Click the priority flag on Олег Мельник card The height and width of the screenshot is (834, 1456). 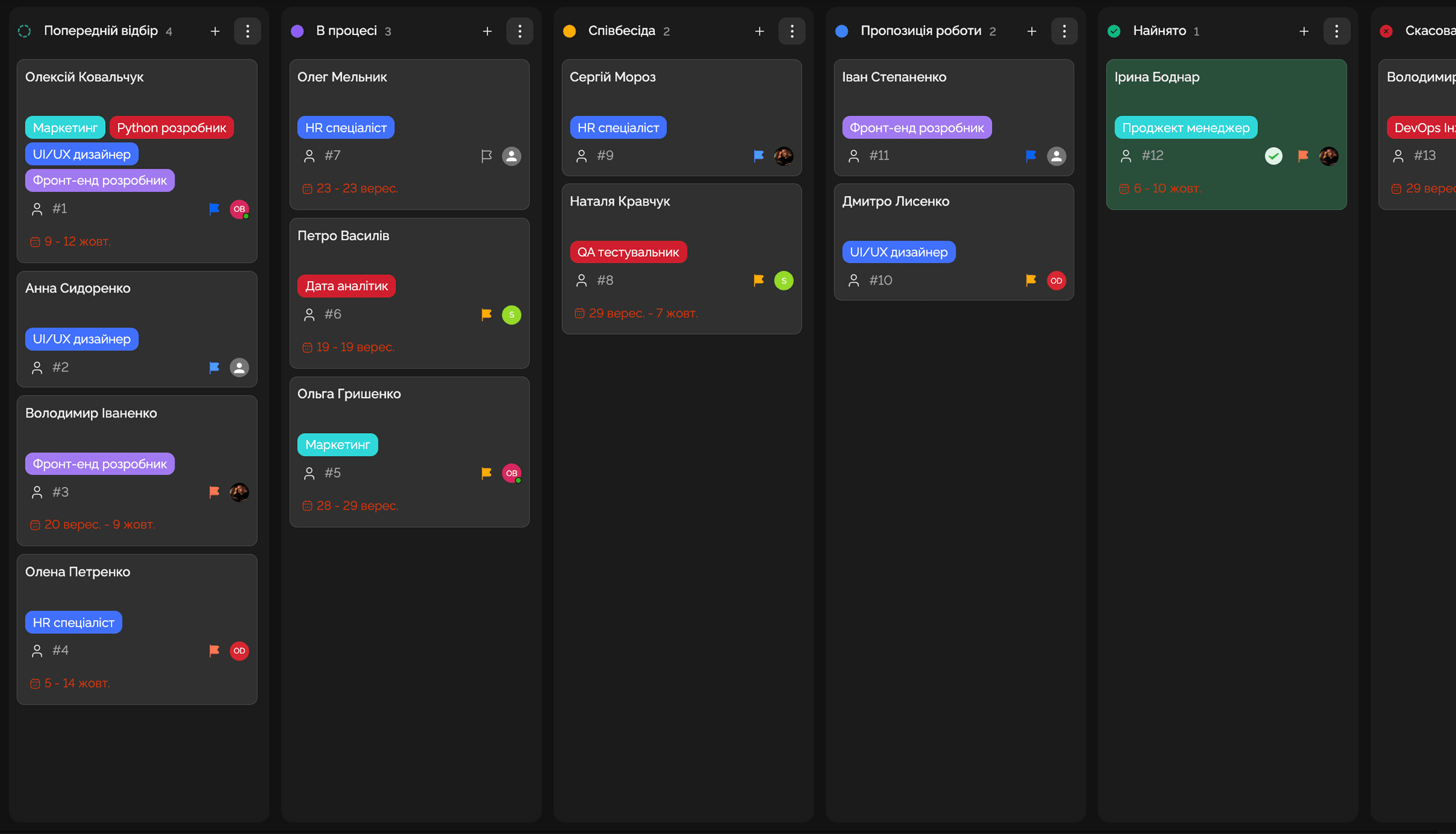tap(486, 156)
